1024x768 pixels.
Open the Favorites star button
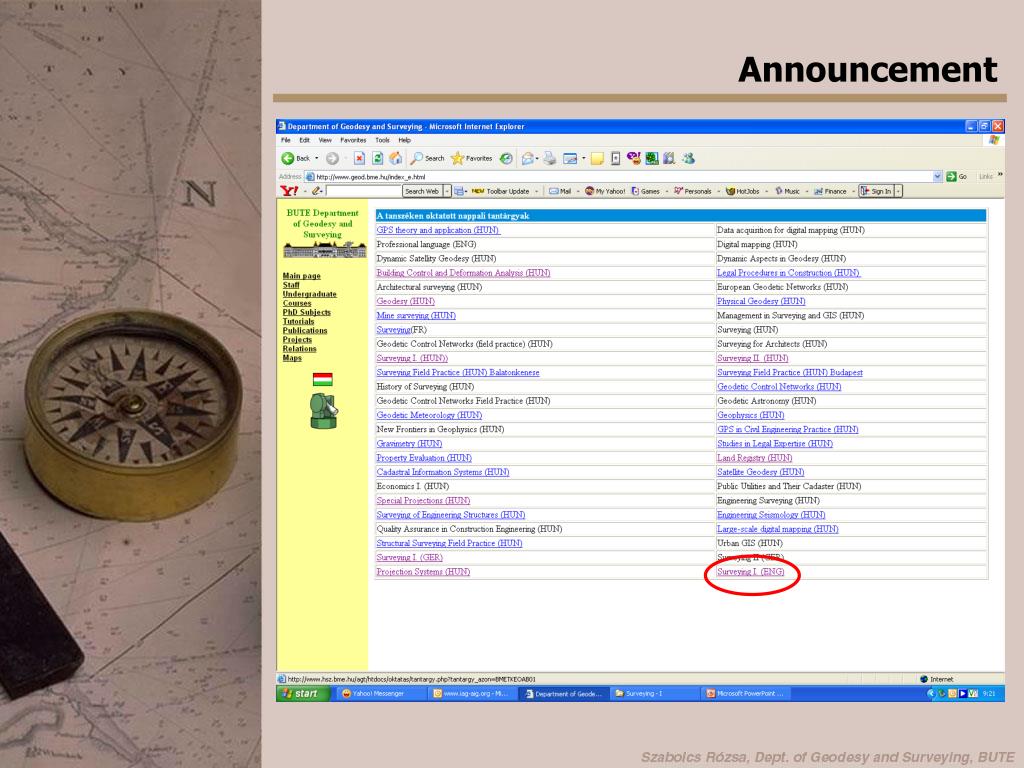coord(472,158)
